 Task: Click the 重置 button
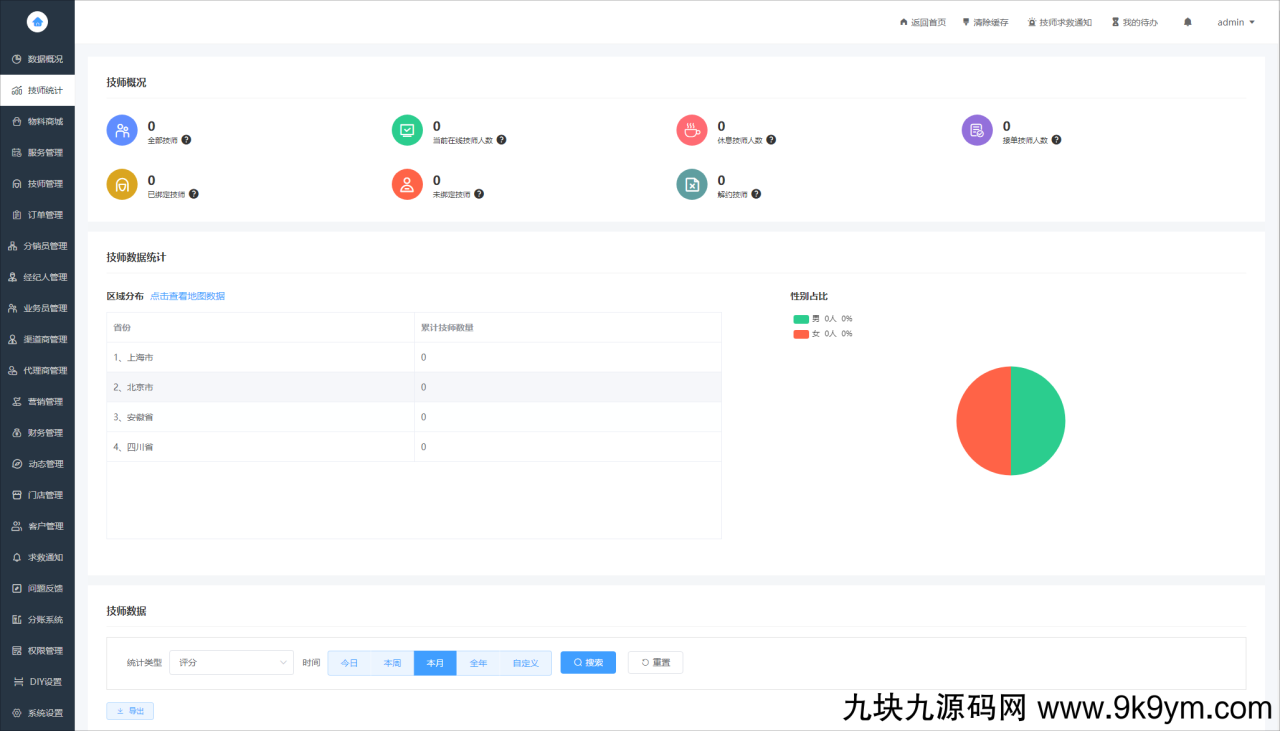click(x=655, y=662)
